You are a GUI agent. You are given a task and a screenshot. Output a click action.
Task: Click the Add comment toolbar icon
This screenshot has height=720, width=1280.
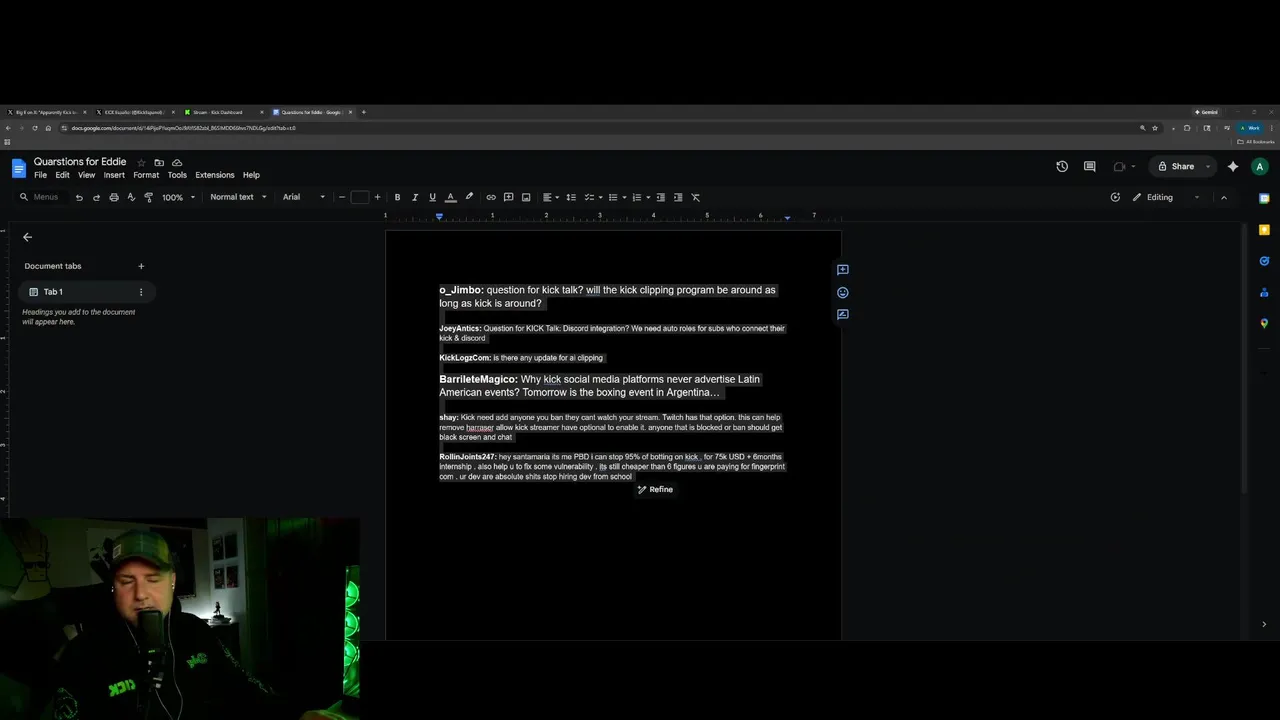[x=508, y=197]
